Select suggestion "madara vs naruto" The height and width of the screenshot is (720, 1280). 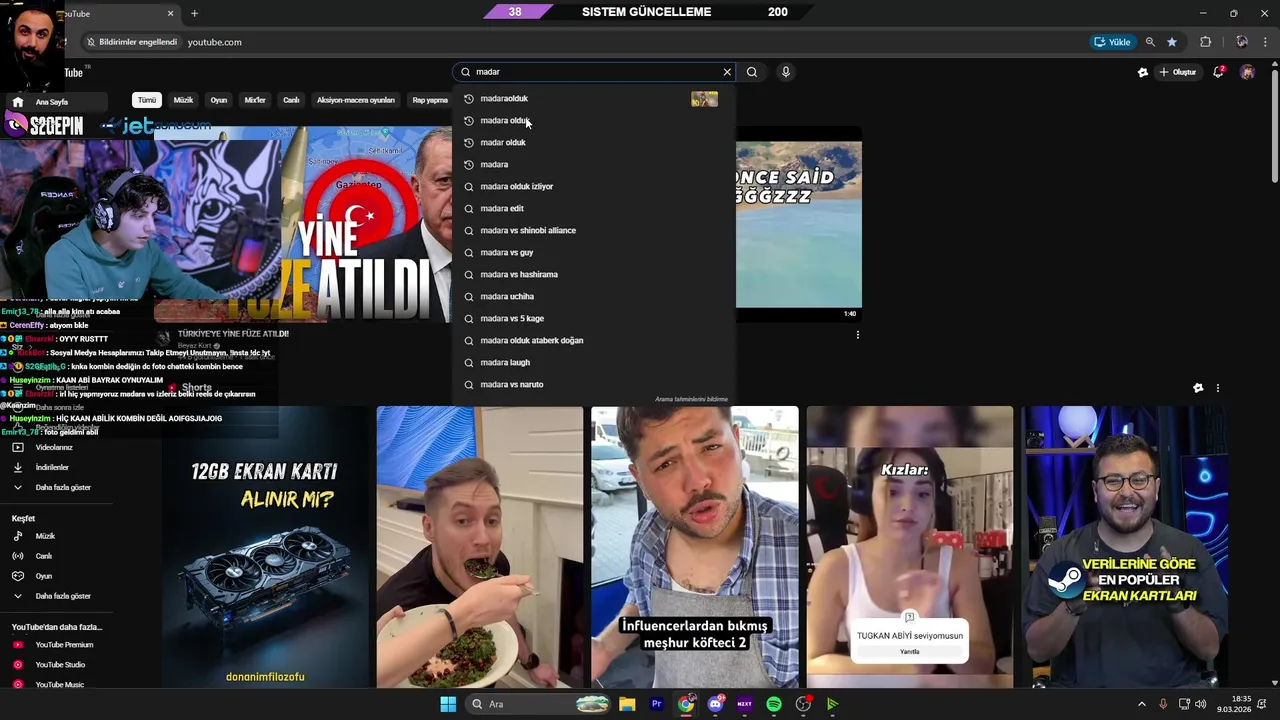[x=594, y=384]
